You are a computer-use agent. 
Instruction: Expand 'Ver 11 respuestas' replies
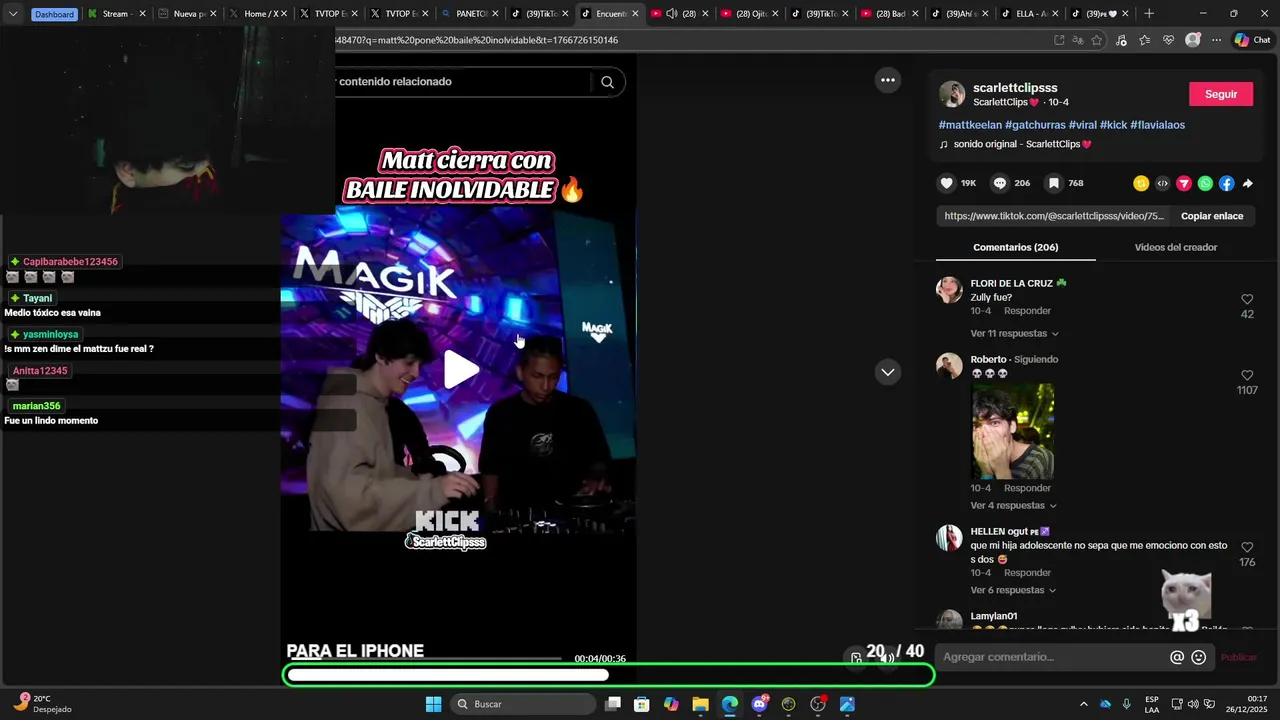[x=1014, y=333]
